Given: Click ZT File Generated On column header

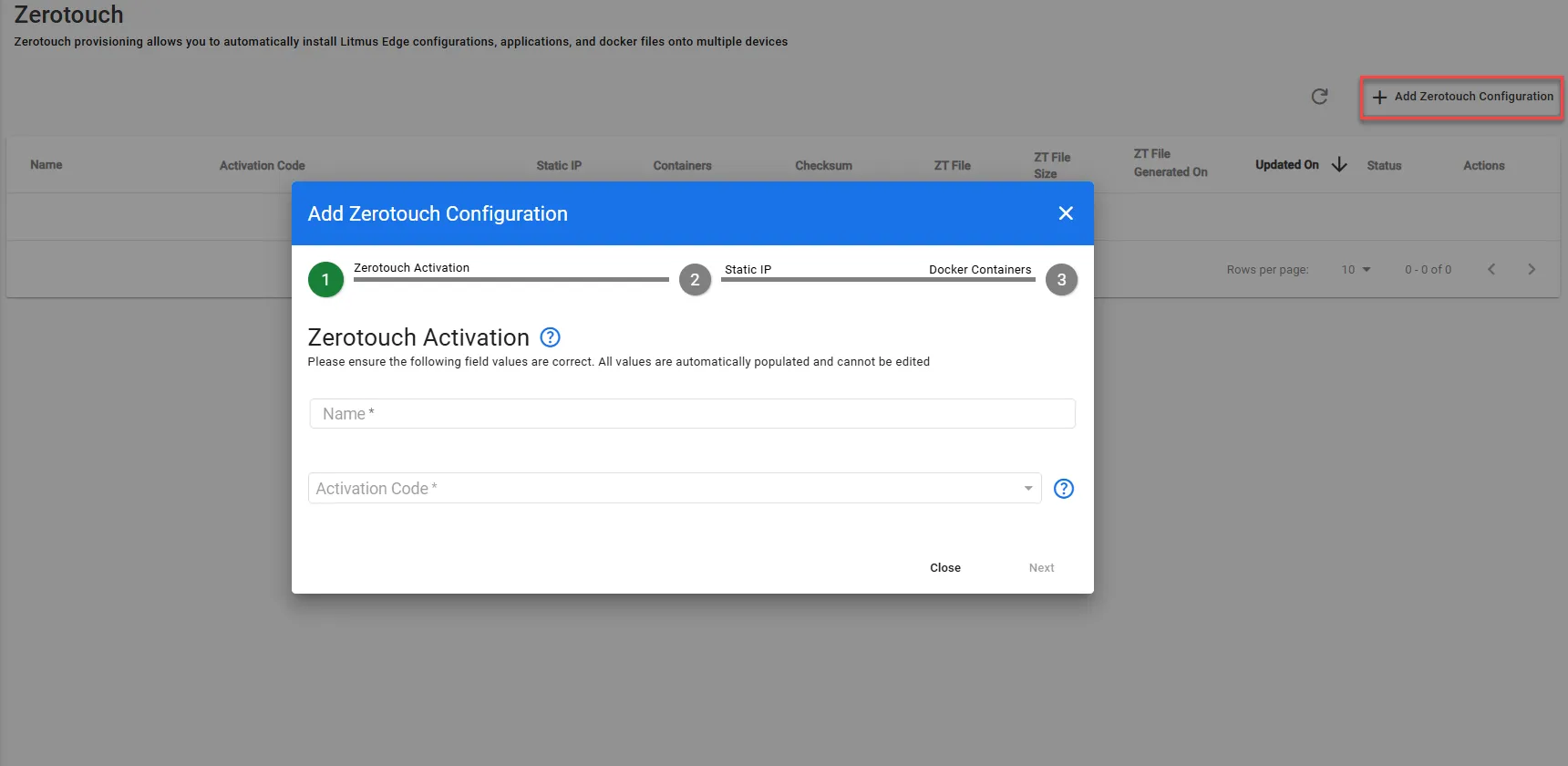Looking at the screenshot, I should point(1171,163).
